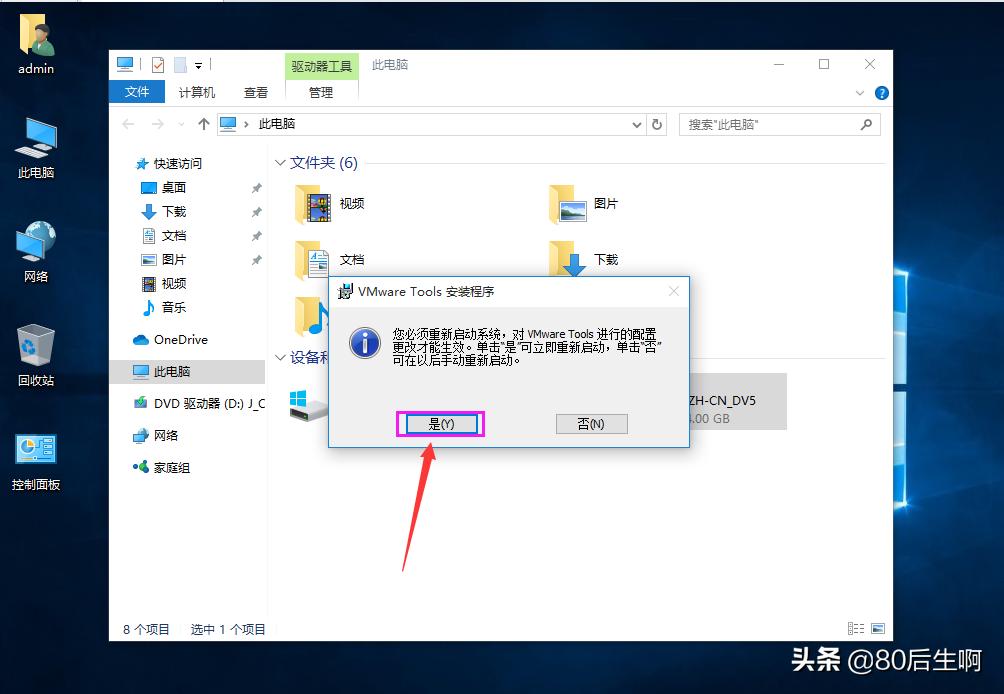Unpin 文档 from Quick Access
Viewport: 1004px width, 694px height.
click(257, 235)
